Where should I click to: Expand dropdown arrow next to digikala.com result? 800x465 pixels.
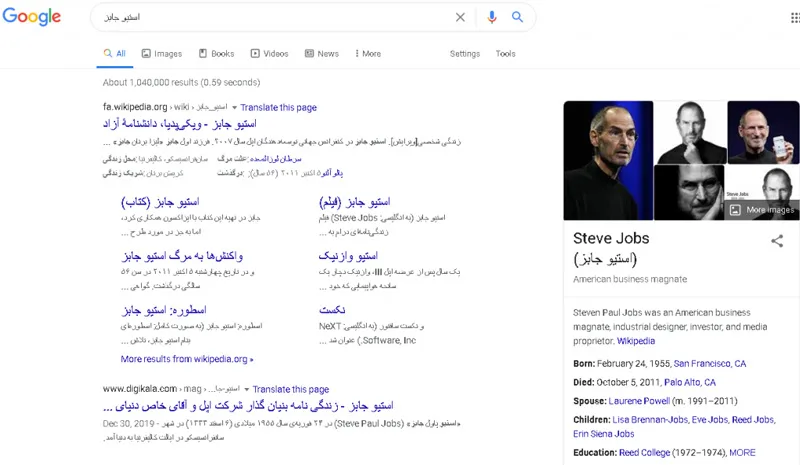[x=246, y=389]
